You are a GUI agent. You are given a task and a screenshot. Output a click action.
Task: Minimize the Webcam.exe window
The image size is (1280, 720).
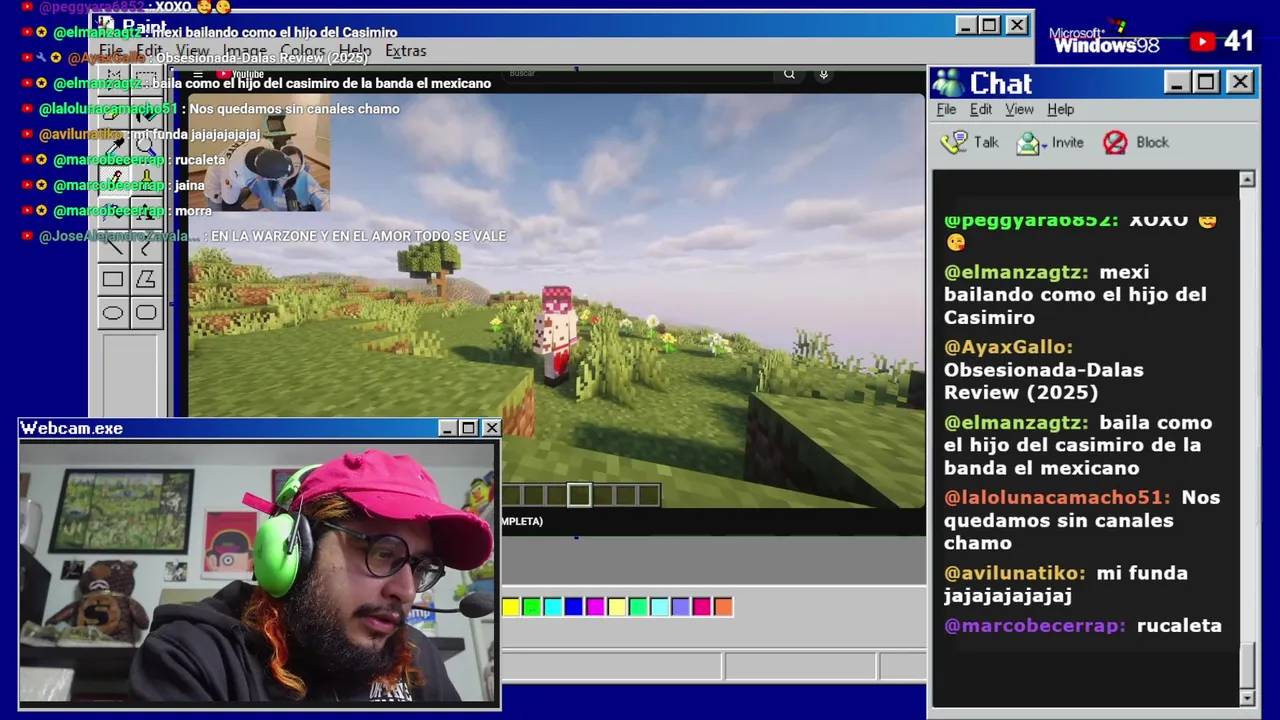(x=447, y=428)
